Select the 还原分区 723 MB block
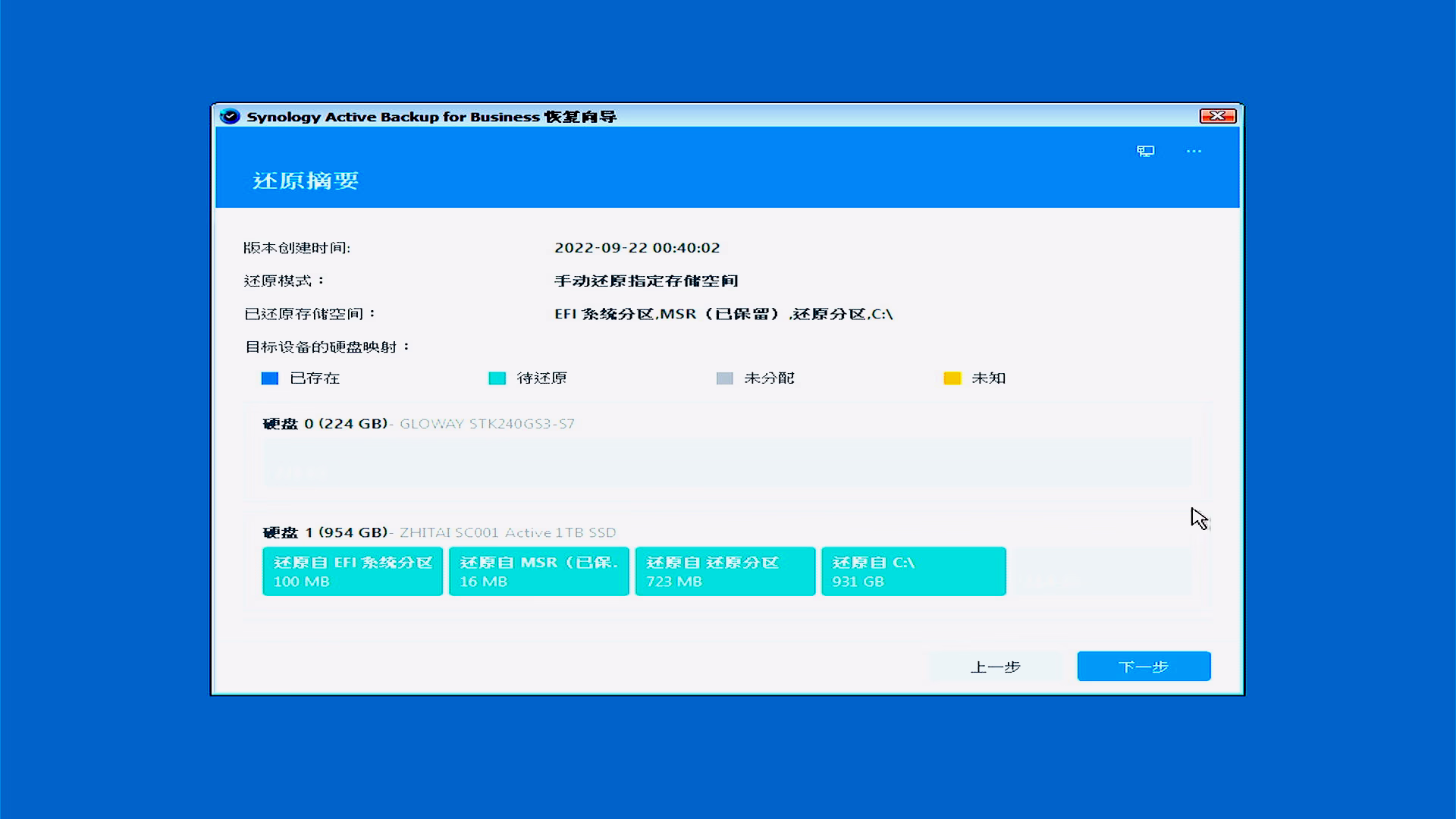This screenshot has width=1456, height=819. 725,572
